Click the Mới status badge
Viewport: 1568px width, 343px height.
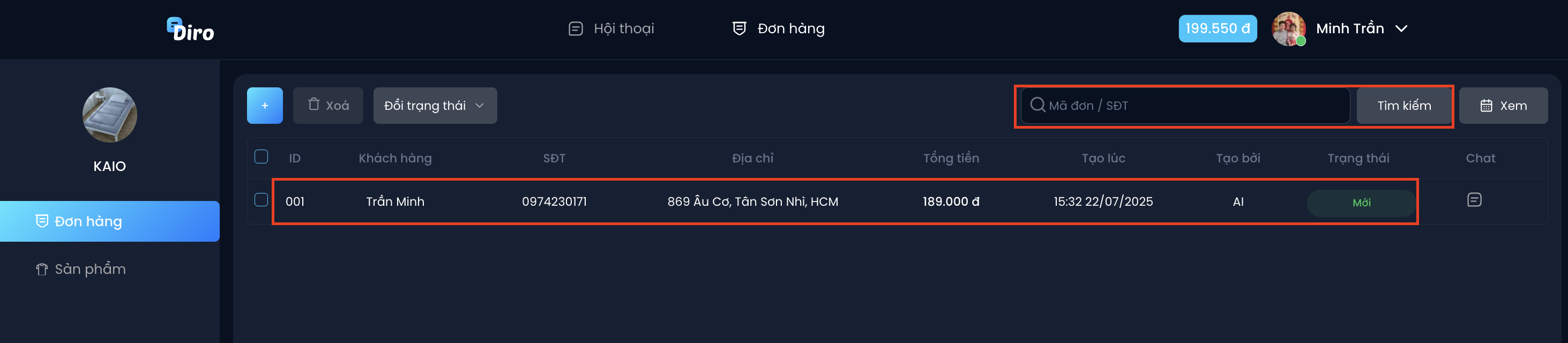1361,203
